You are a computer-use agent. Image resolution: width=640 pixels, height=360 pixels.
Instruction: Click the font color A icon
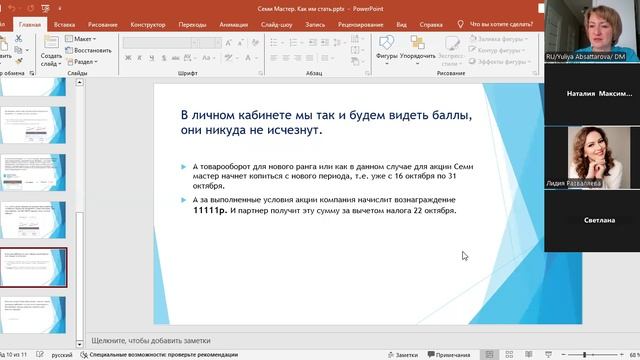point(248,58)
